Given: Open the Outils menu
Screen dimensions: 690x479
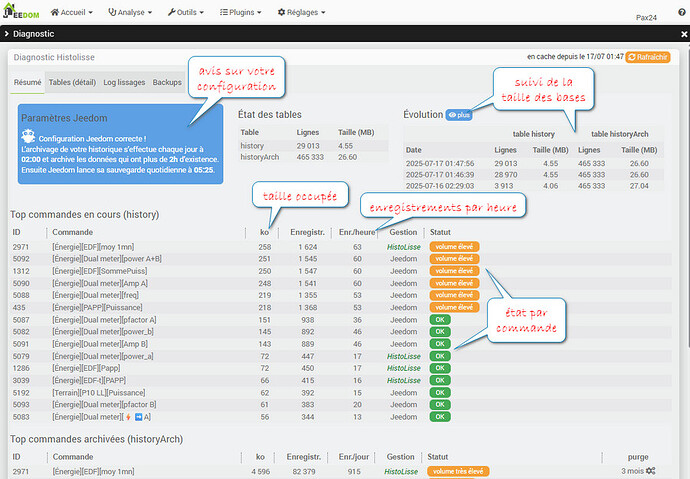Looking at the screenshot, I should [186, 12].
